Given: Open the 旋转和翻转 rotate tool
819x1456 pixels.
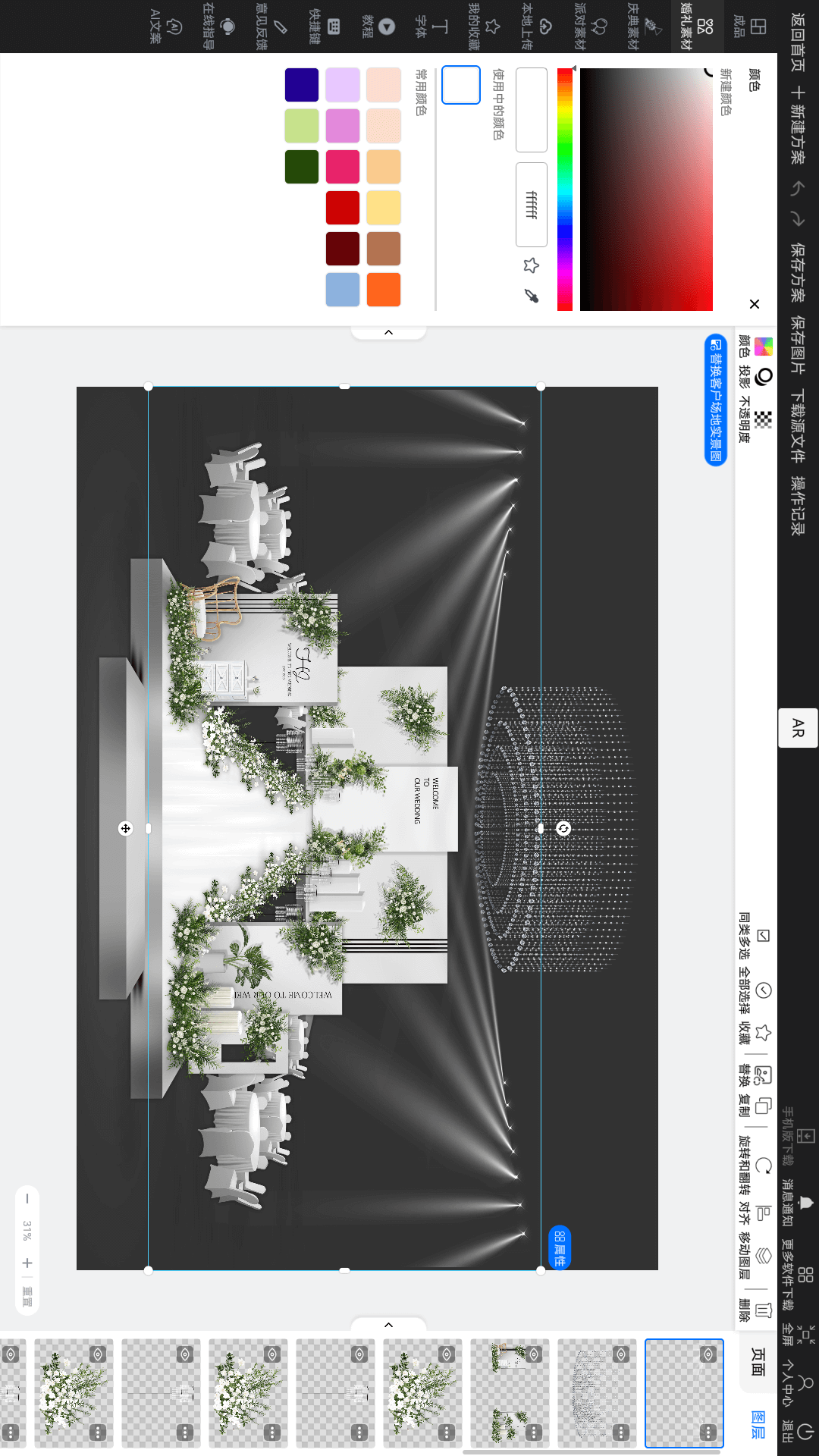Looking at the screenshot, I should [762, 1166].
